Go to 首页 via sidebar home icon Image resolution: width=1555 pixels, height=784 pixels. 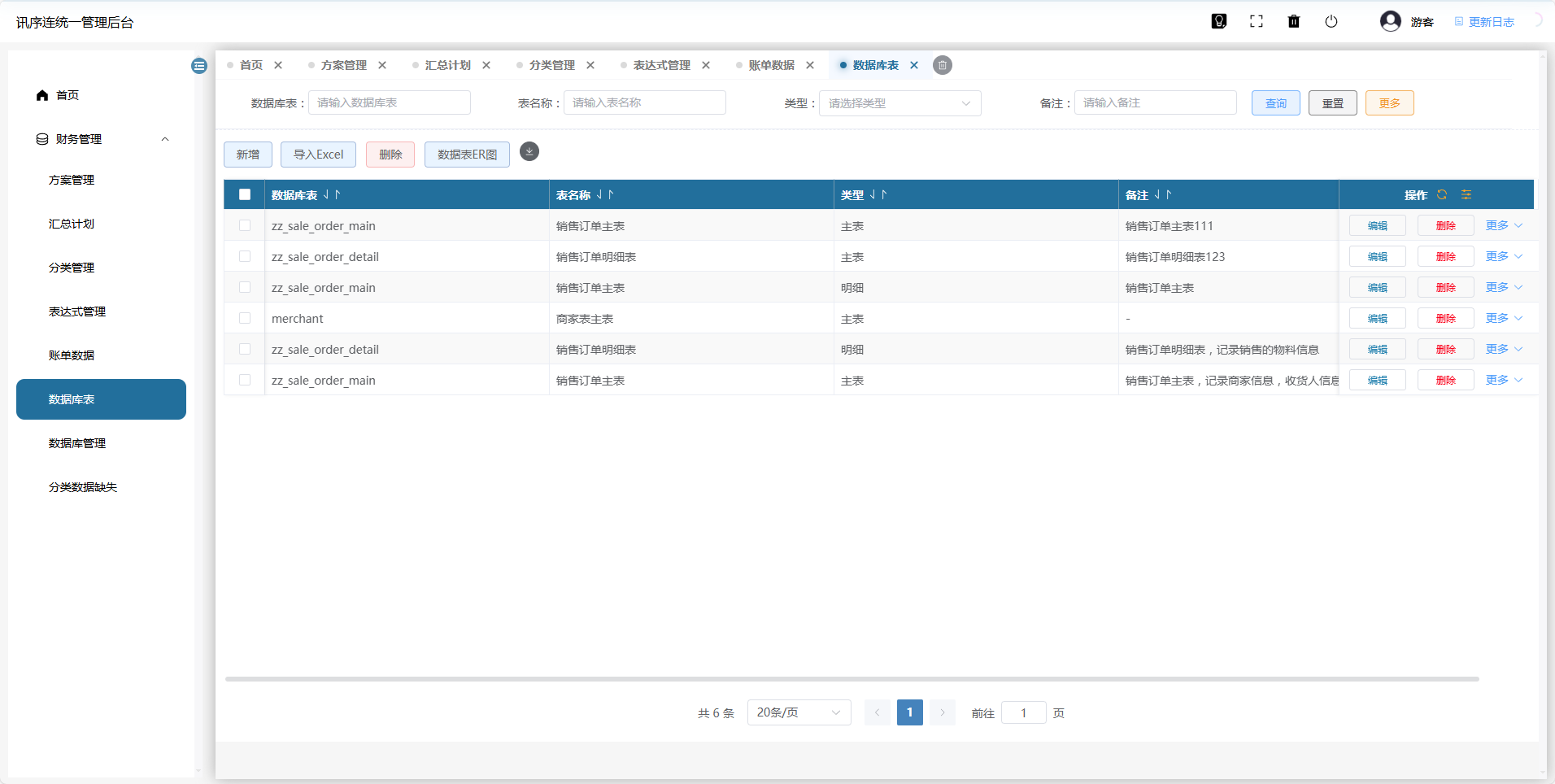point(42,95)
